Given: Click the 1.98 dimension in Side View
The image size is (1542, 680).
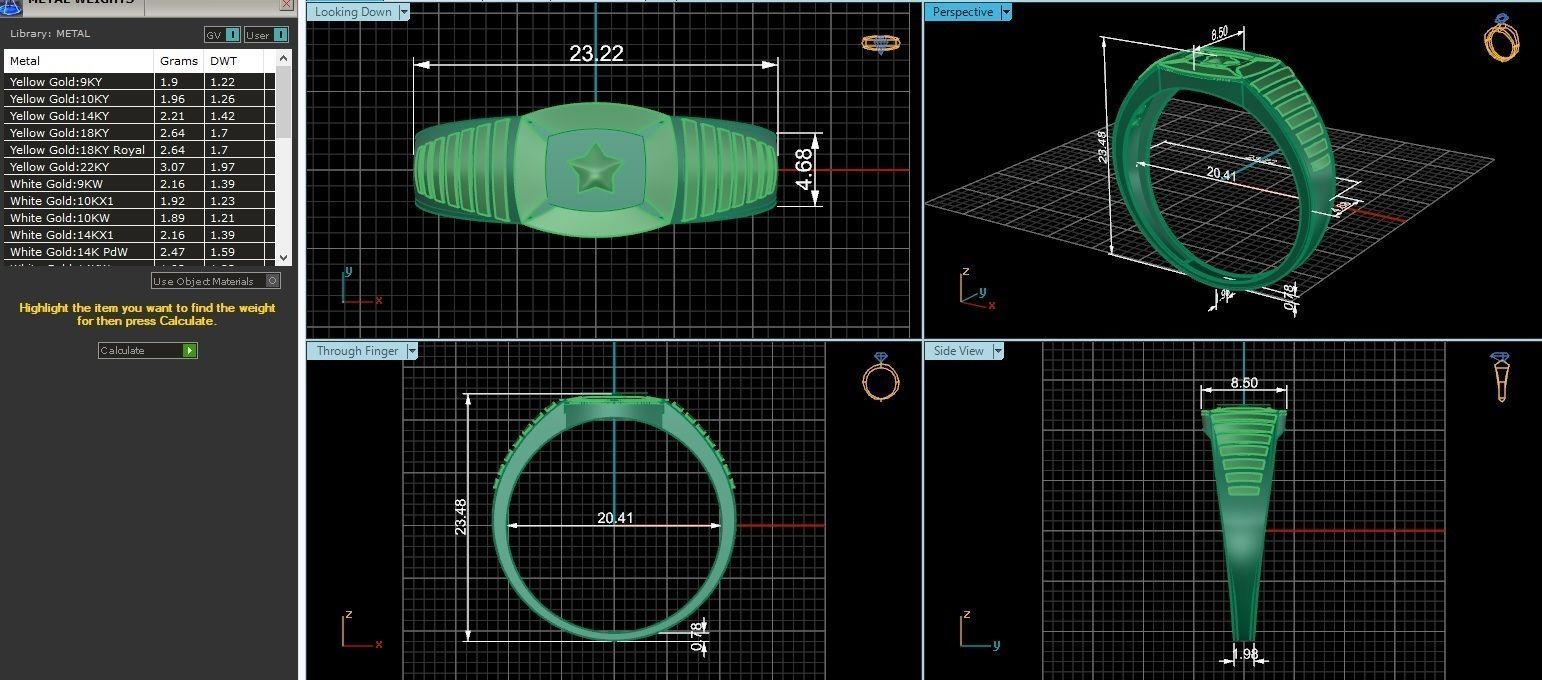Looking at the screenshot, I should tap(1245, 654).
